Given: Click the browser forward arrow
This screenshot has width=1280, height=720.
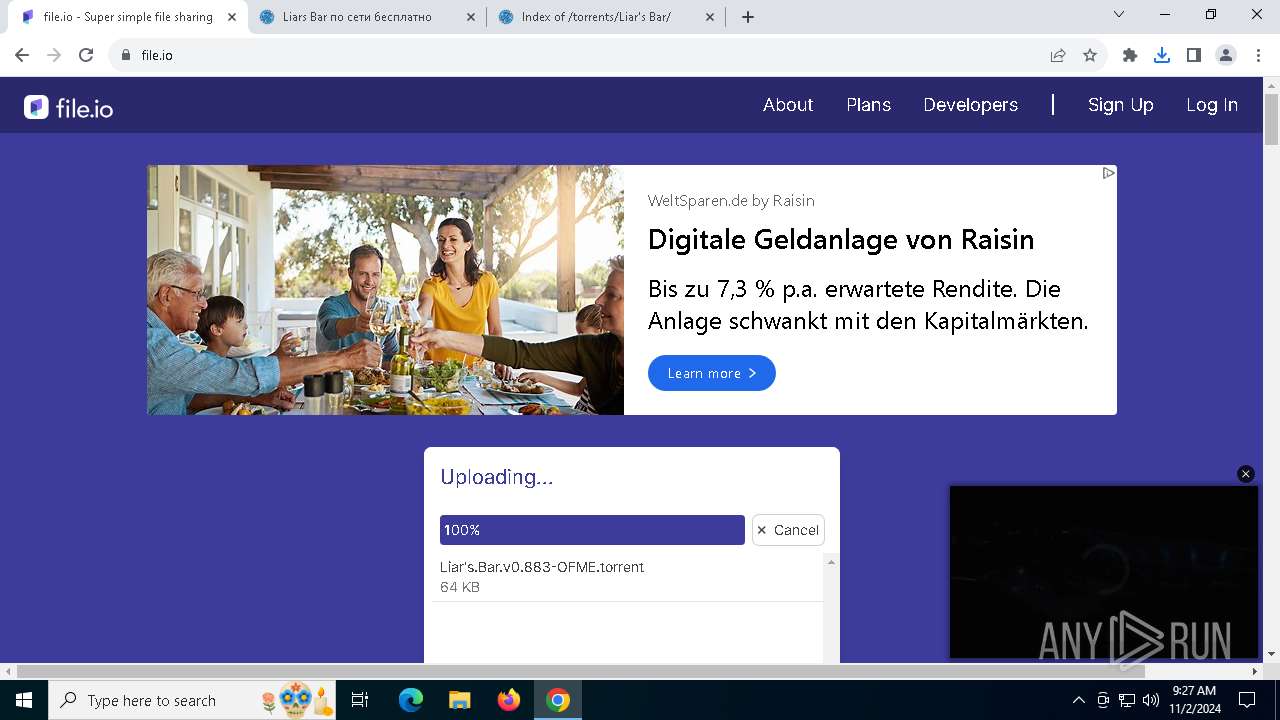Looking at the screenshot, I should tap(54, 55).
